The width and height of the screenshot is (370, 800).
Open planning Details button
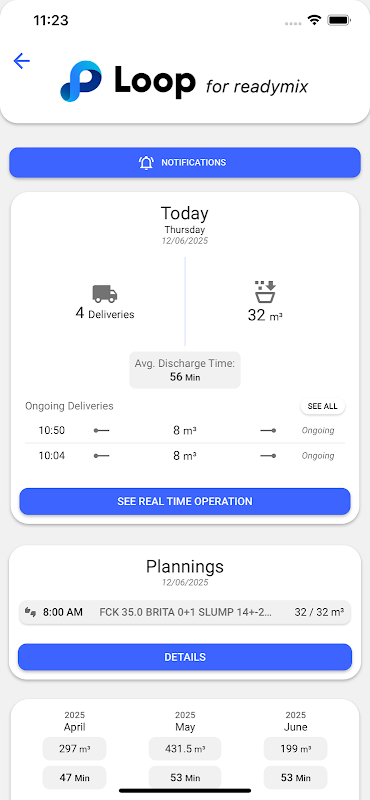coord(185,657)
